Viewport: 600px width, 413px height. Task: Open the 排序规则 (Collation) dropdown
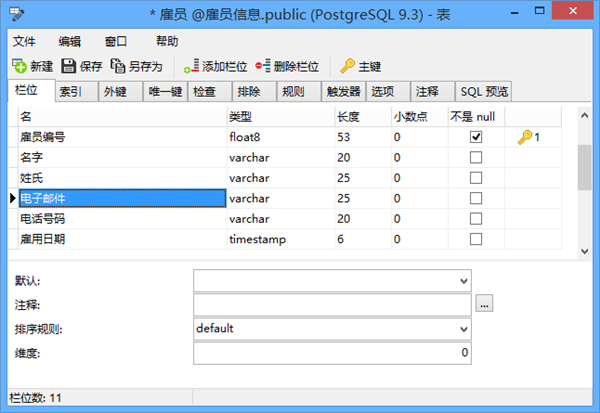462,328
